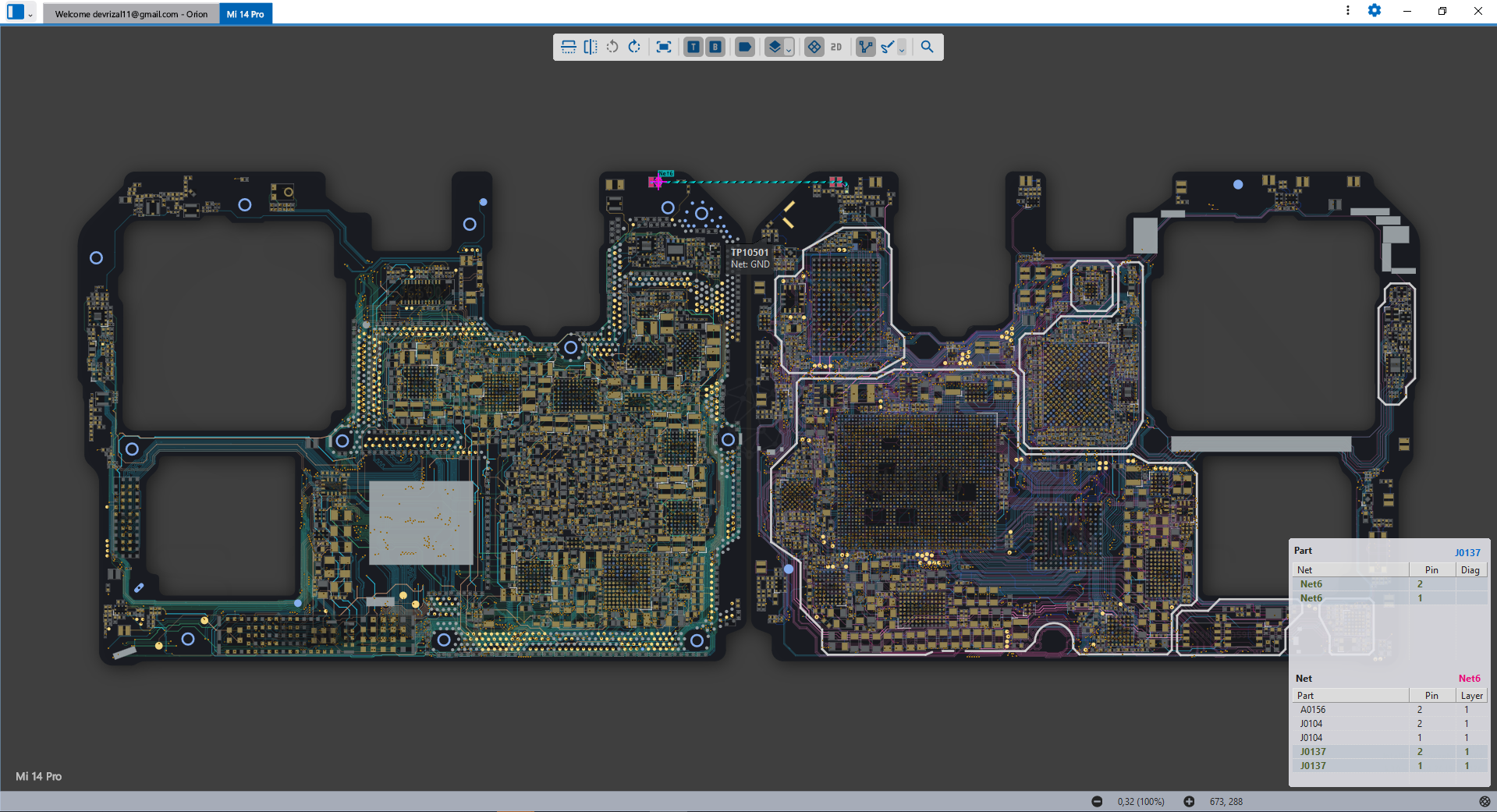Screen dimensions: 1497x812
Task: Open the three-dot more options menu
Action: pos(1347,11)
